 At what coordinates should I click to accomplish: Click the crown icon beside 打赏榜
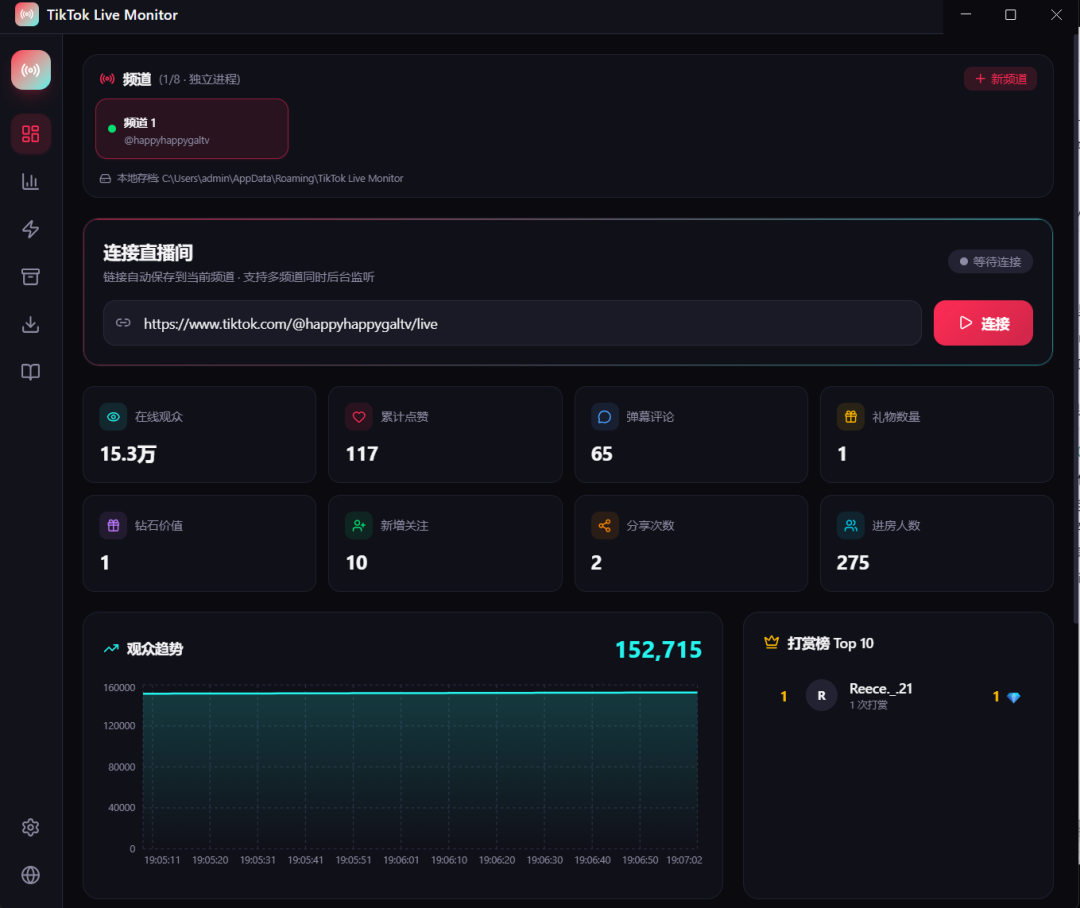pyautogui.click(x=771, y=642)
